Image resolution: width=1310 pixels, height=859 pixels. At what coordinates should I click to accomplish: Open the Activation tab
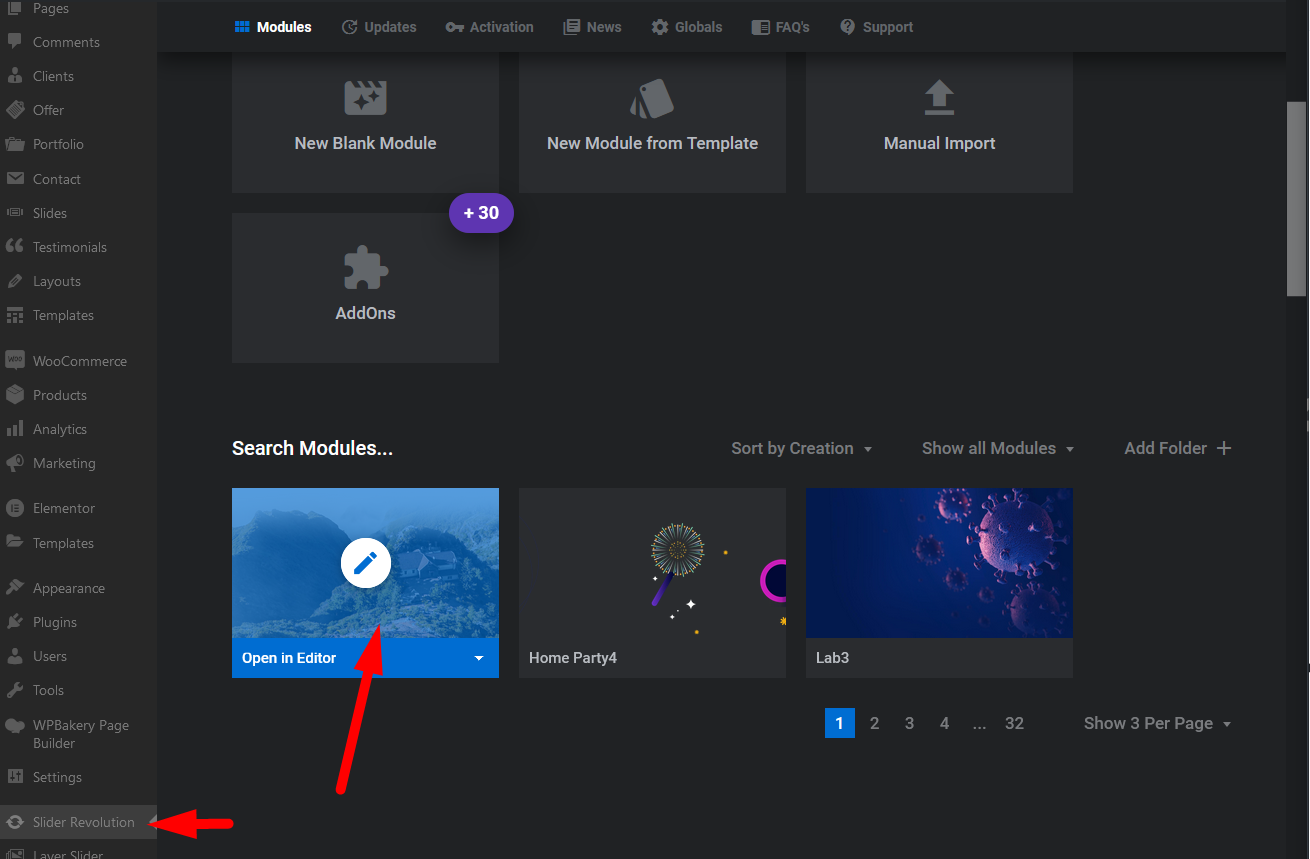(x=490, y=27)
